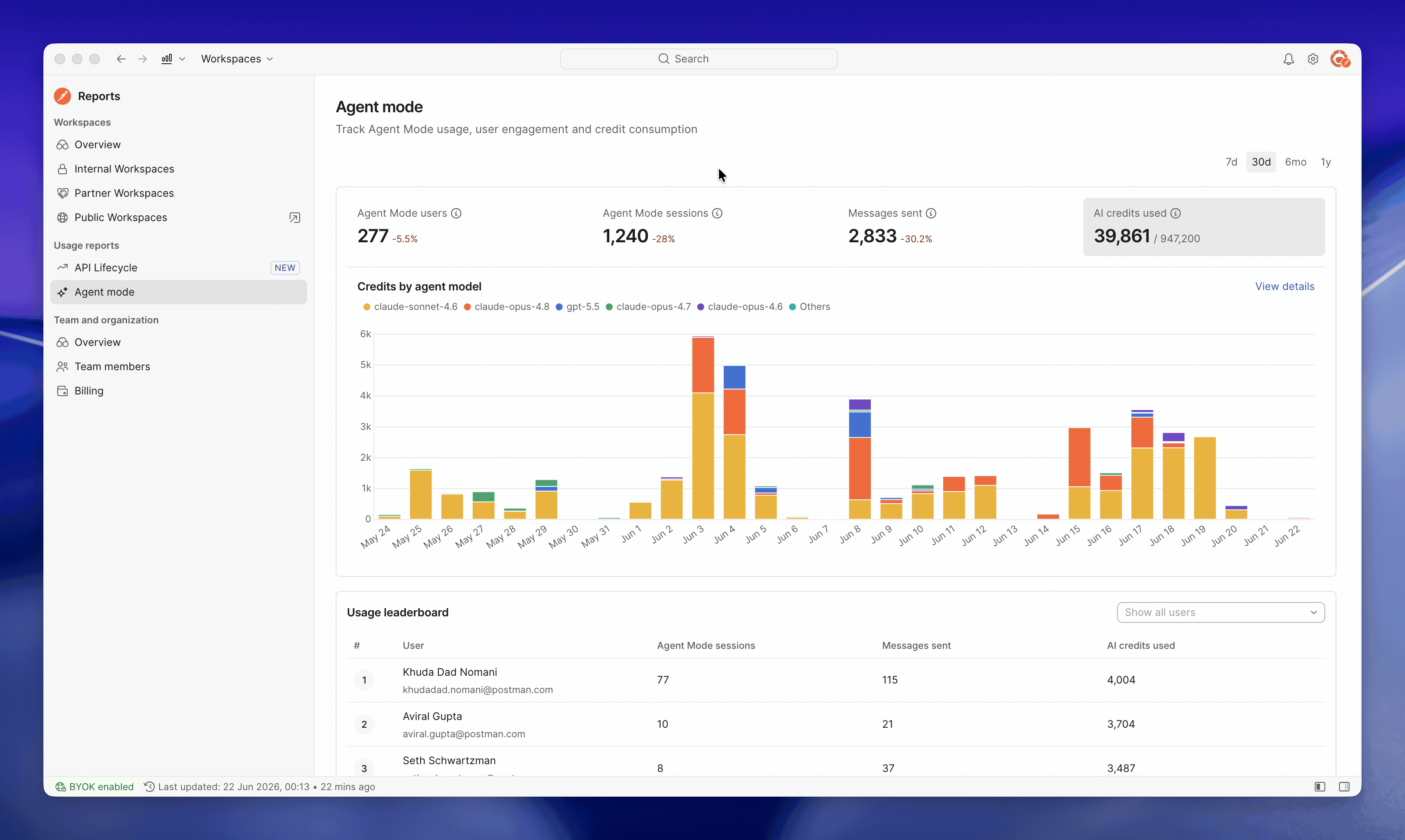The height and width of the screenshot is (840, 1405).
Task: Select the Agent Mode users metric
Action: [x=469, y=226]
